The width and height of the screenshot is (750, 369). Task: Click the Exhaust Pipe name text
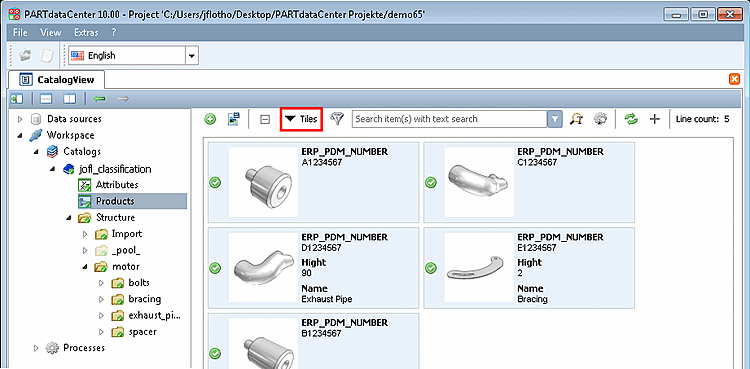tap(327, 299)
